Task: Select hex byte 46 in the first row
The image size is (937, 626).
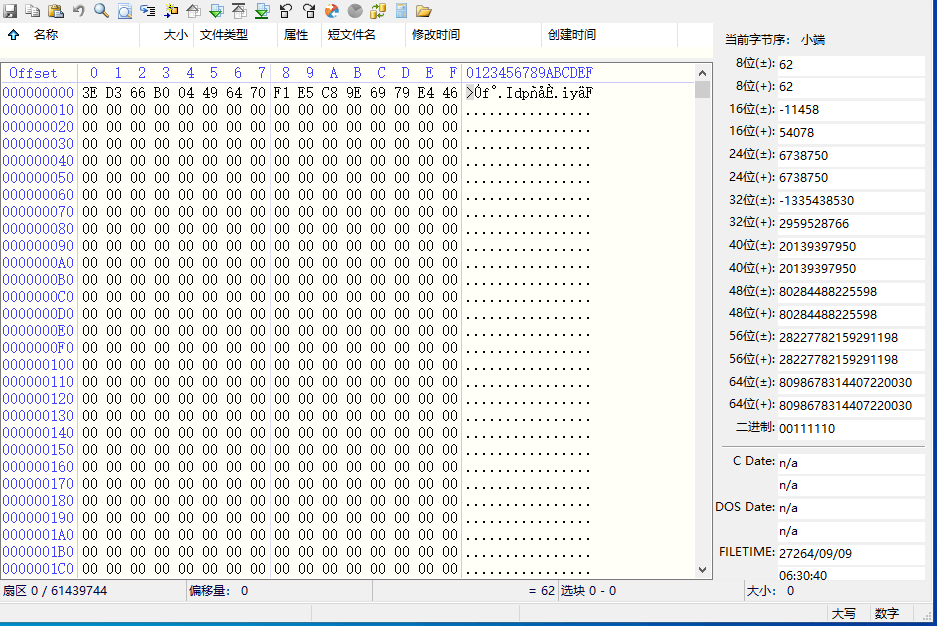Action: tap(449, 93)
